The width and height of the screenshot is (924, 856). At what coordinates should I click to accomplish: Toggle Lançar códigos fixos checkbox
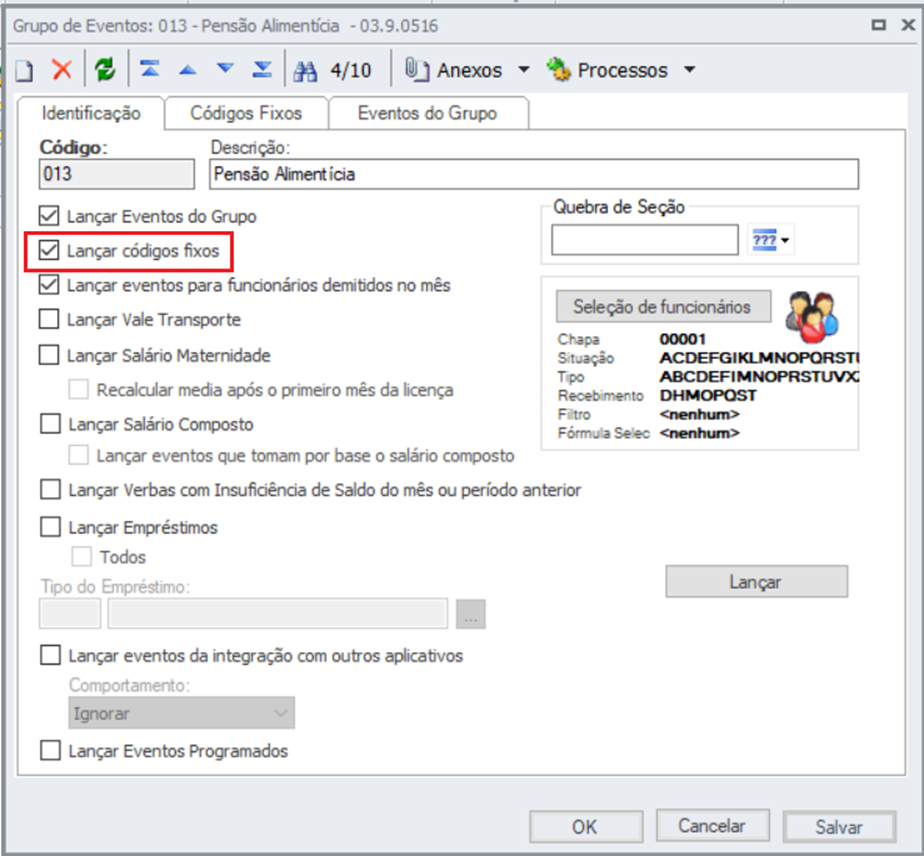(49, 250)
